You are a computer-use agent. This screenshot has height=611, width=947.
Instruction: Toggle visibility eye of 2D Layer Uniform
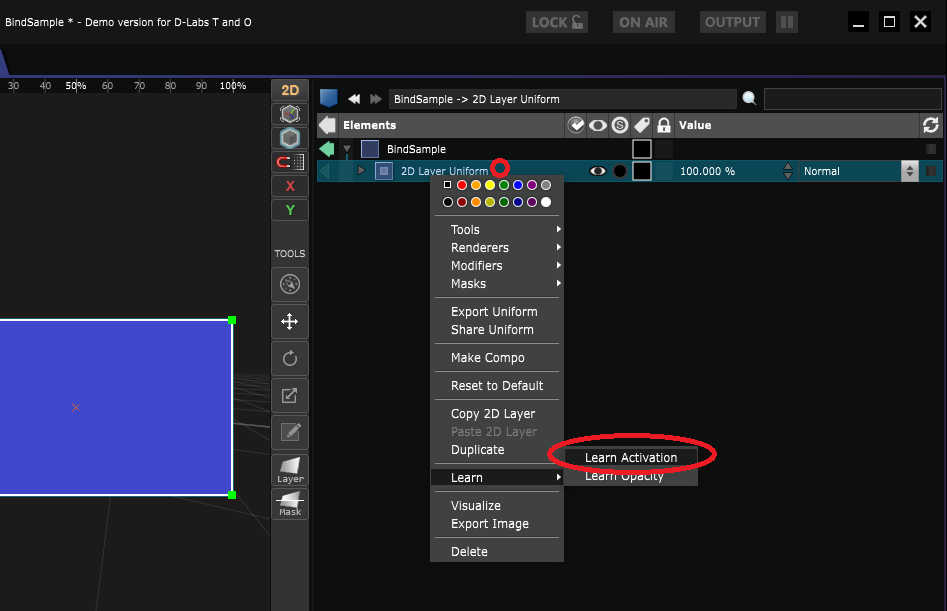(598, 171)
